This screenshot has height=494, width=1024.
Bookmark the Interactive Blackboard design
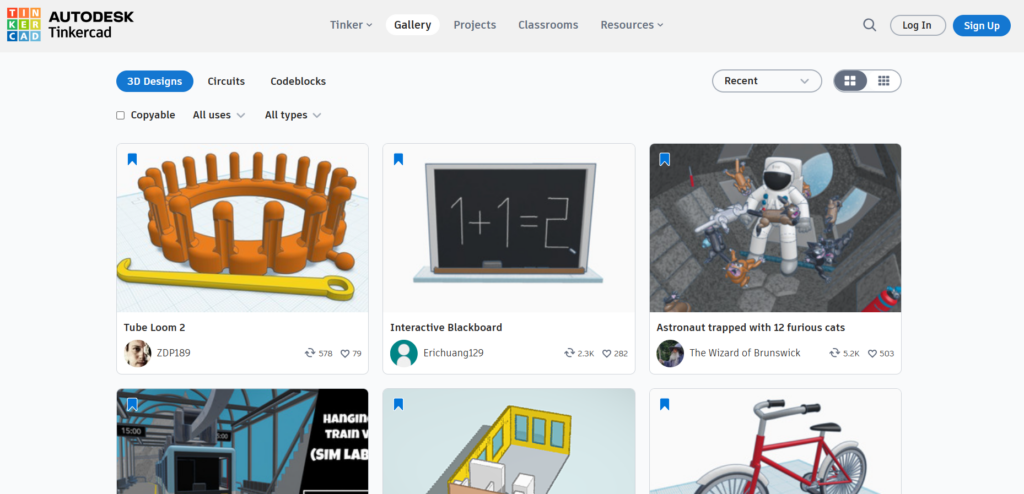click(x=398, y=159)
